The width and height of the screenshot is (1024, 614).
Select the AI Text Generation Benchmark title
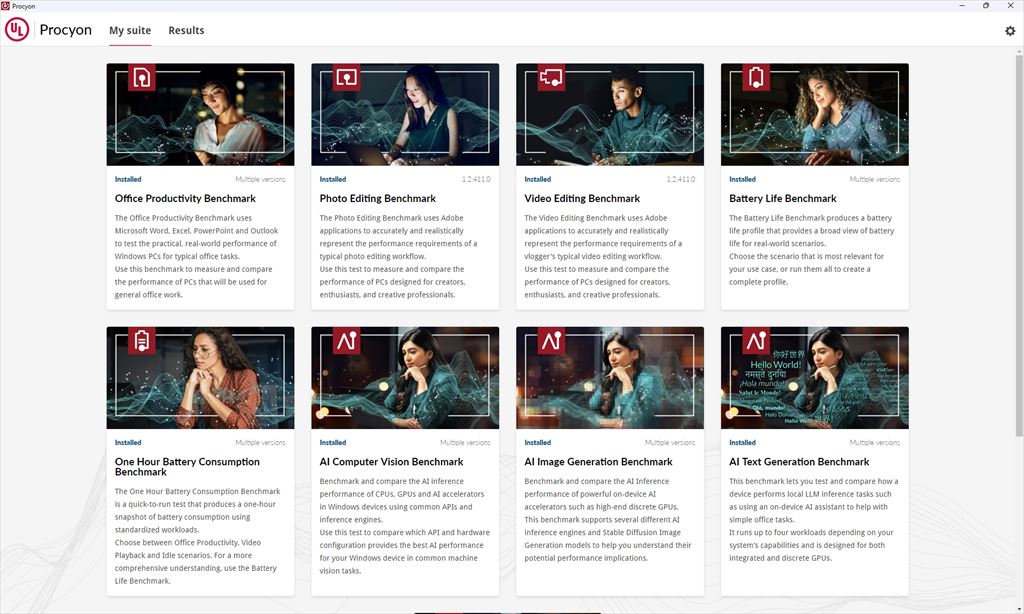(799, 462)
